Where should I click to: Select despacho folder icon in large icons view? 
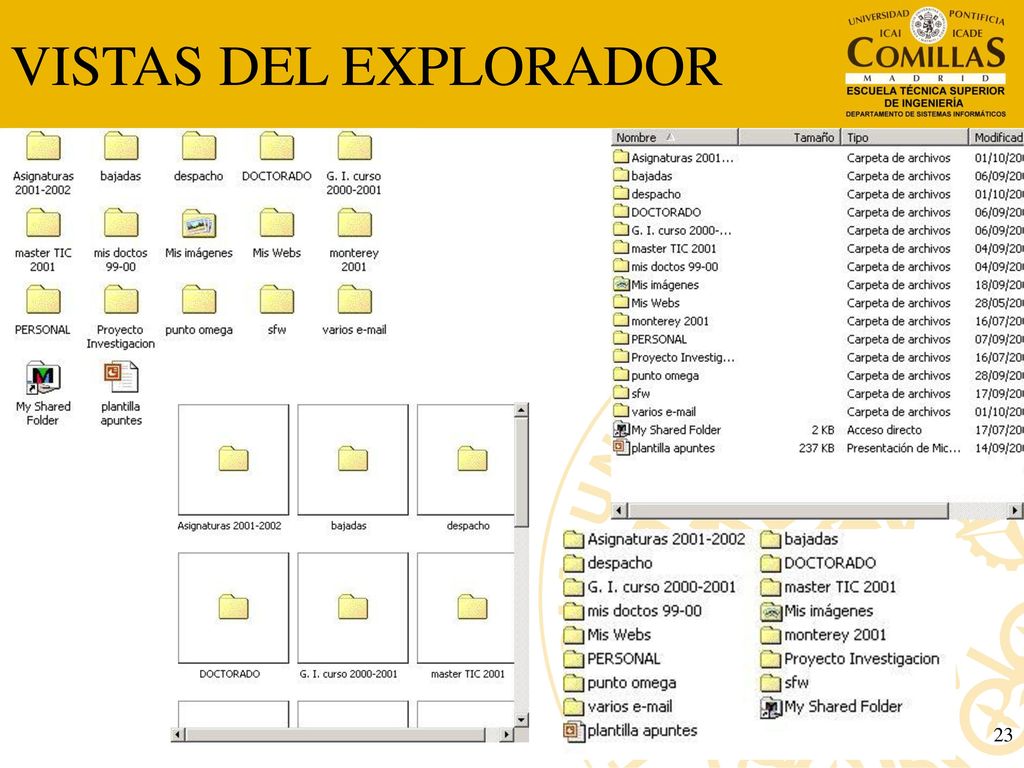199,146
